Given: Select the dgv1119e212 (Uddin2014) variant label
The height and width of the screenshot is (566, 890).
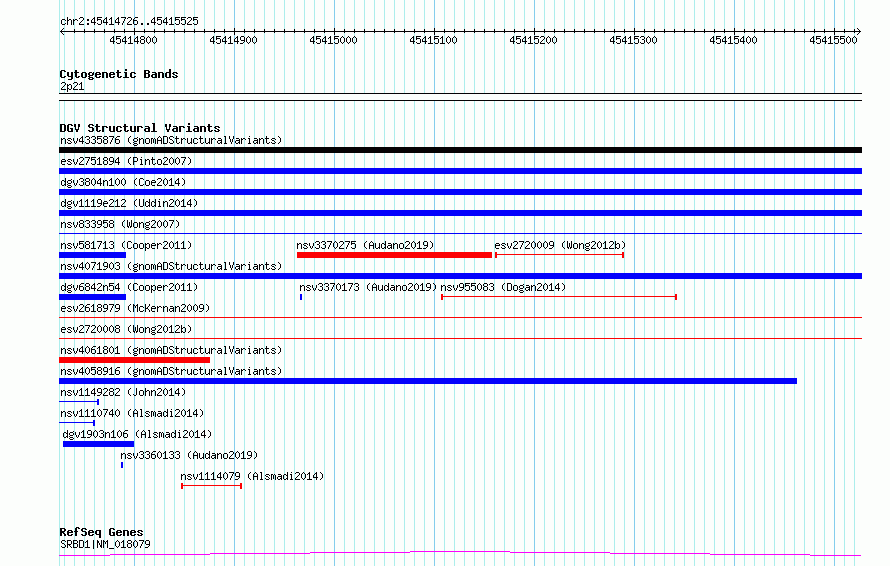Looking at the screenshot, I should (x=129, y=203).
